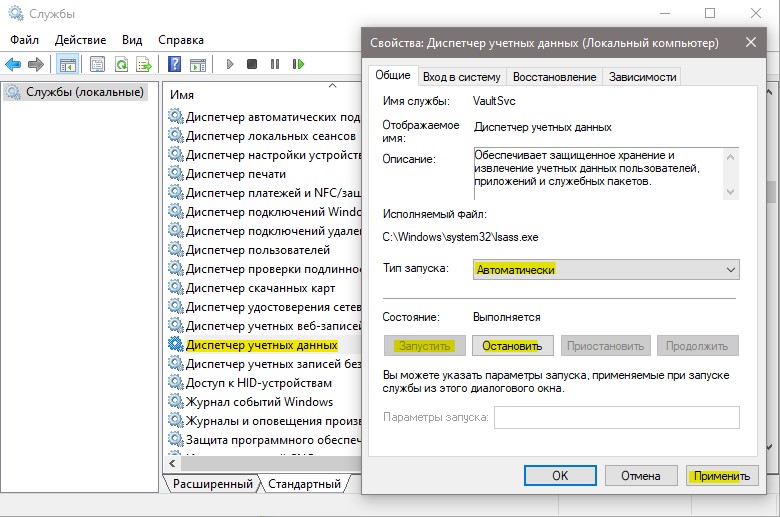
Task: Click the back arrow toolbar icon
Action: pos(13,64)
